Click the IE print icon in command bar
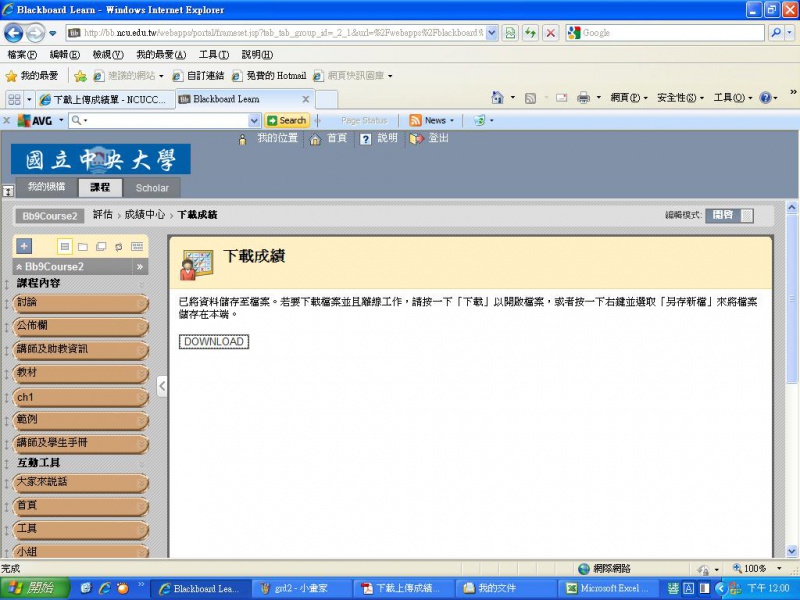 pyautogui.click(x=583, y=98)
